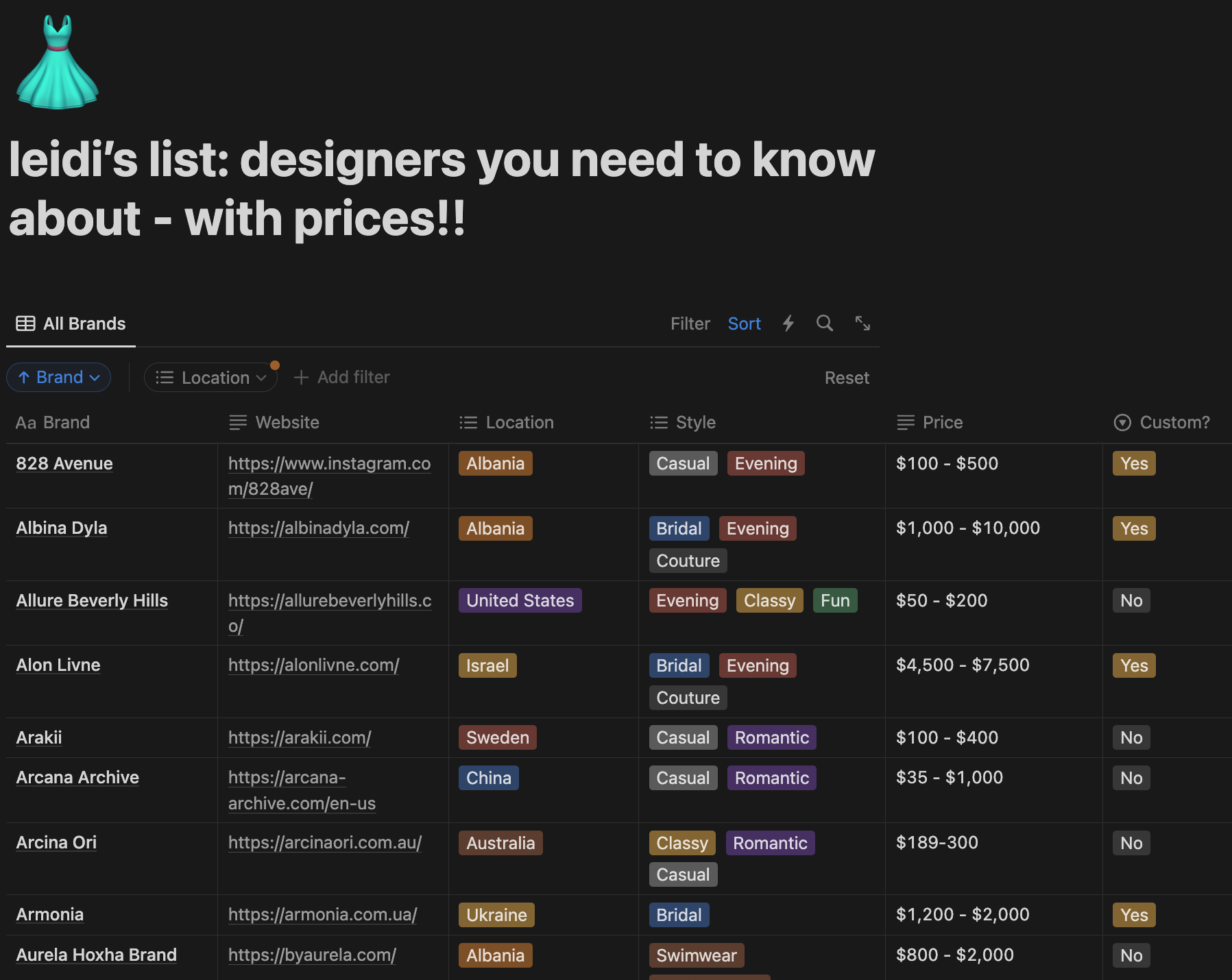
Task: Expand the database to full page with diagonal arrows
Action: tap(862, 323)
